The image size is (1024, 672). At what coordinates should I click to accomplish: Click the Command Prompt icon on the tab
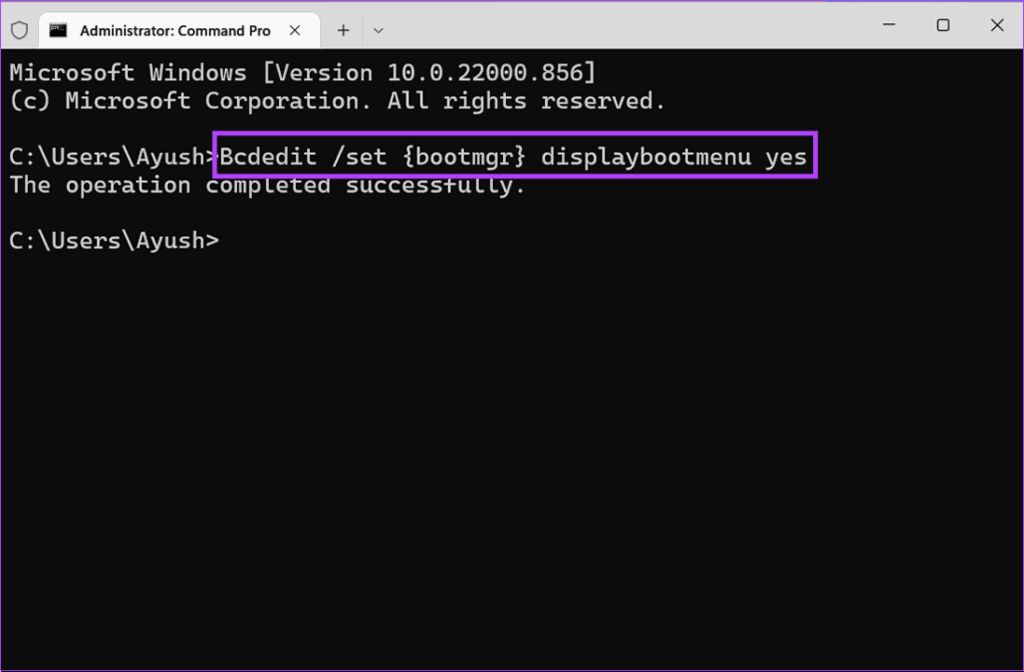(x=59, y=30)
